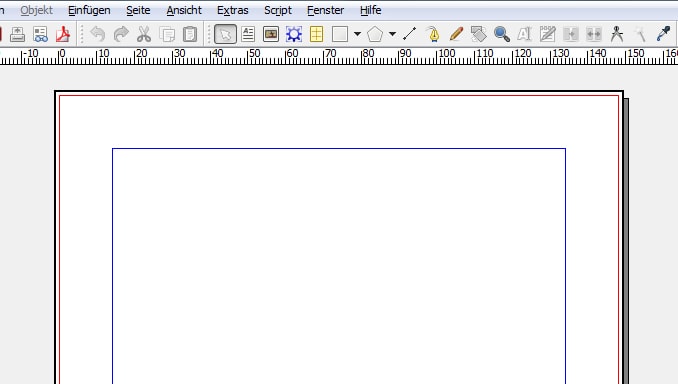Select the Freehand line pencil tool
The width and height of the screenshot is (678, 384).
tap(456, 34)
